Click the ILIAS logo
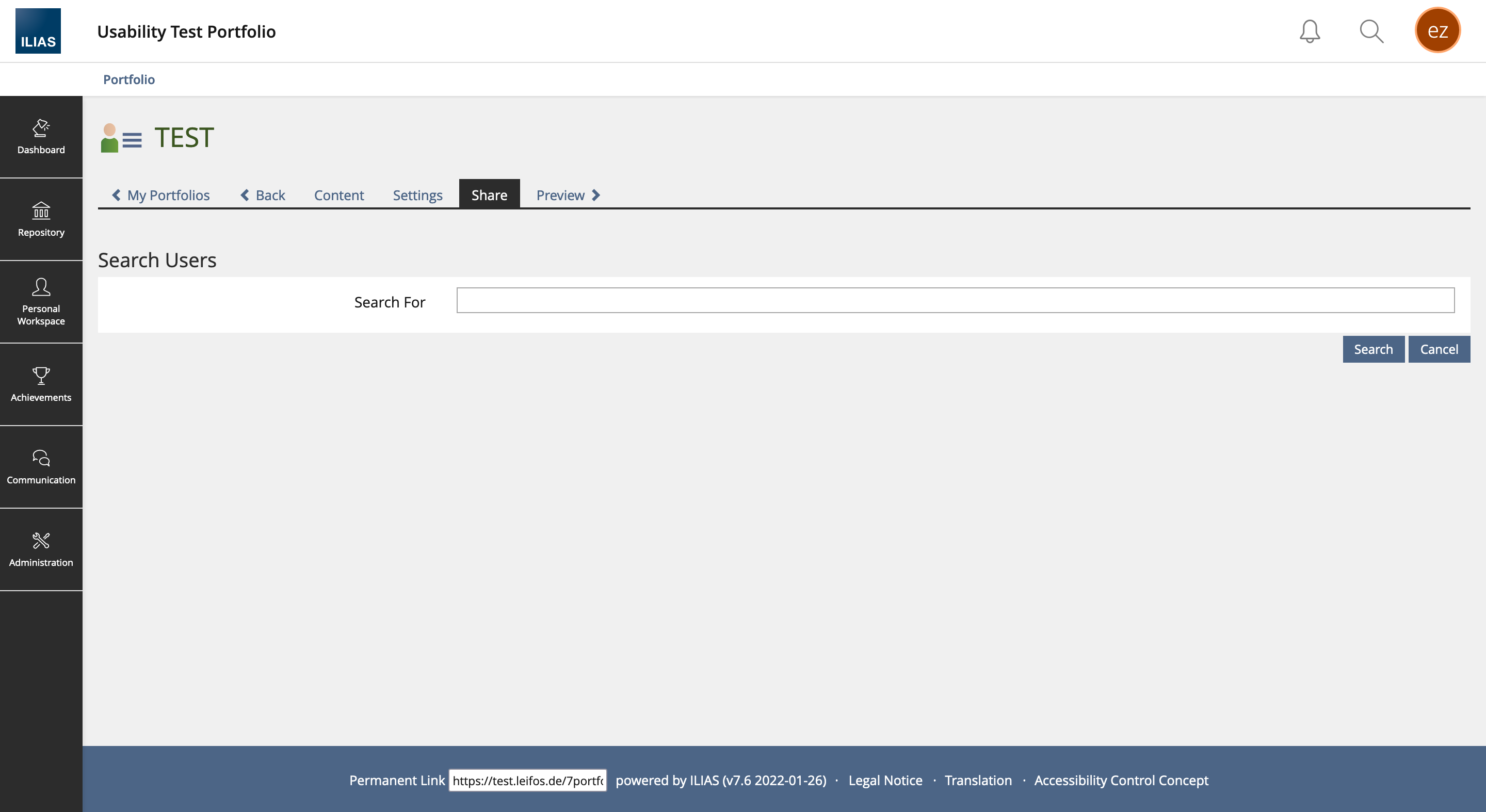Screen dimensions: 1486x812 click(38, 31)
